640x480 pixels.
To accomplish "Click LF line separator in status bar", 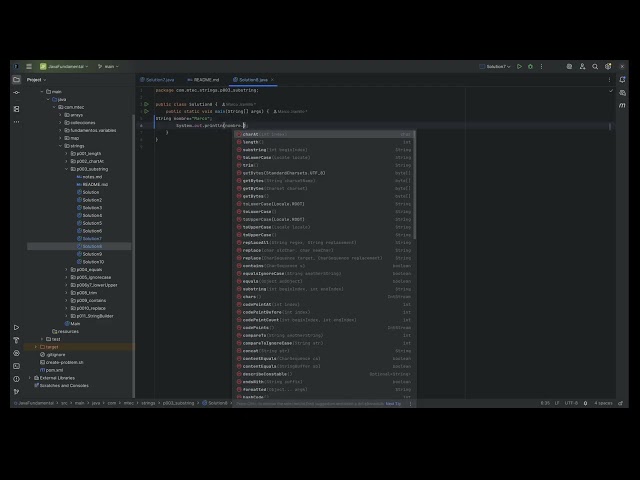I will pos(557,403).
